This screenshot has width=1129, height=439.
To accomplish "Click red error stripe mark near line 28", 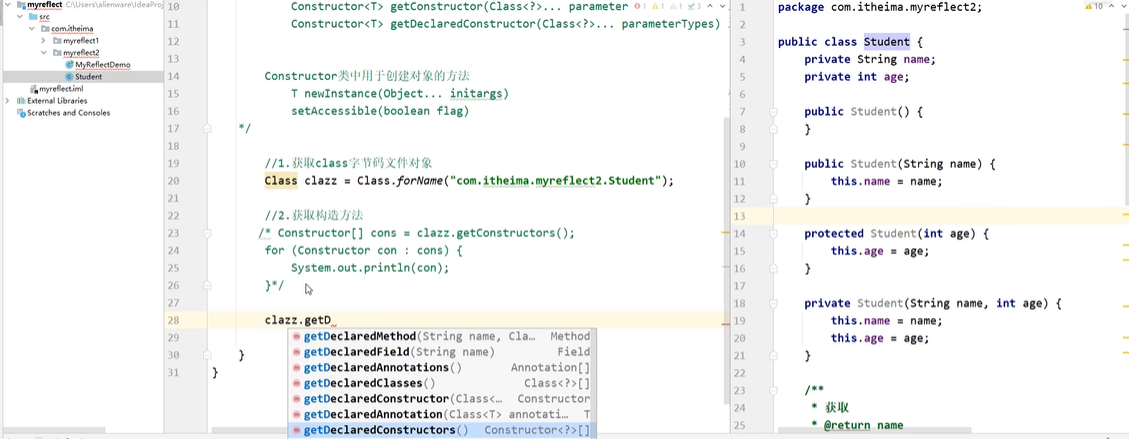I will [x=726, y=325].
